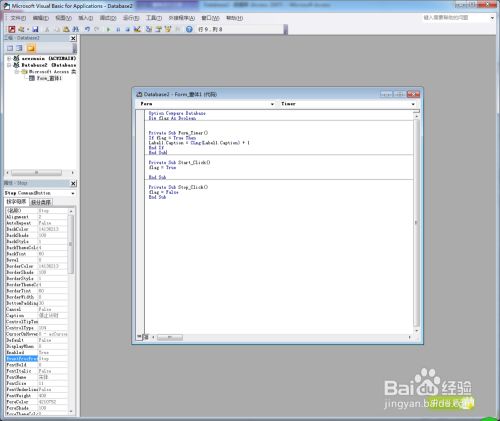The height and width of the screenshot is (421, 500).
Task: Click the 'Private Sub Start_Click()' code line
Action: [179, 163]
